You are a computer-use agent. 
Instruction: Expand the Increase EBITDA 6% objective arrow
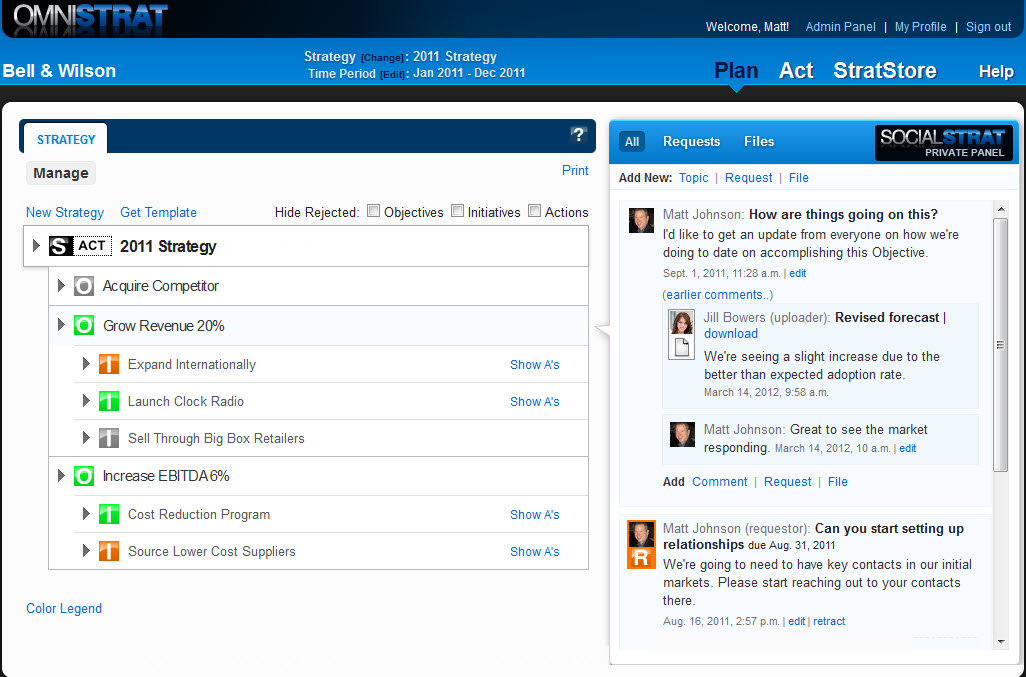pos(61,476)
